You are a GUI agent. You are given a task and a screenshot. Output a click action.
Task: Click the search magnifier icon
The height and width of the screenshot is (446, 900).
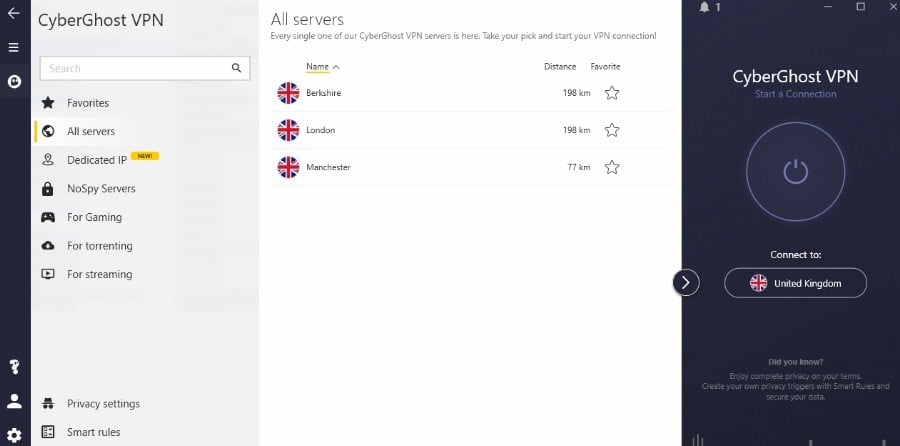point(236,68)
